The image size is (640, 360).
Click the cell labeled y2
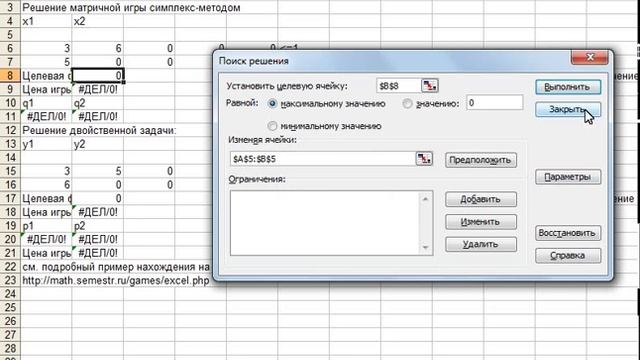point(98,144)
